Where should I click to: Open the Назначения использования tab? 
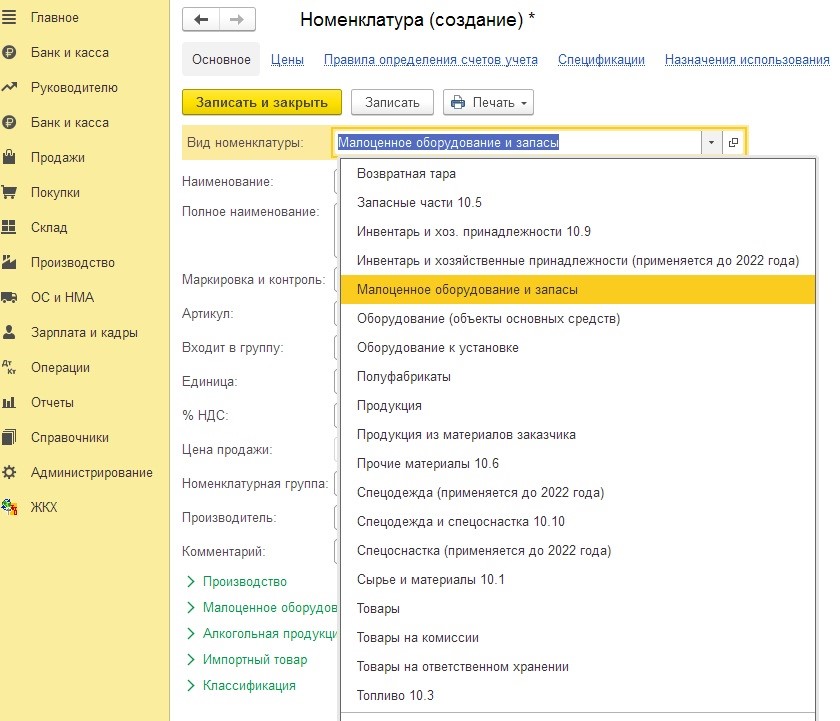[x=747, y=59]
